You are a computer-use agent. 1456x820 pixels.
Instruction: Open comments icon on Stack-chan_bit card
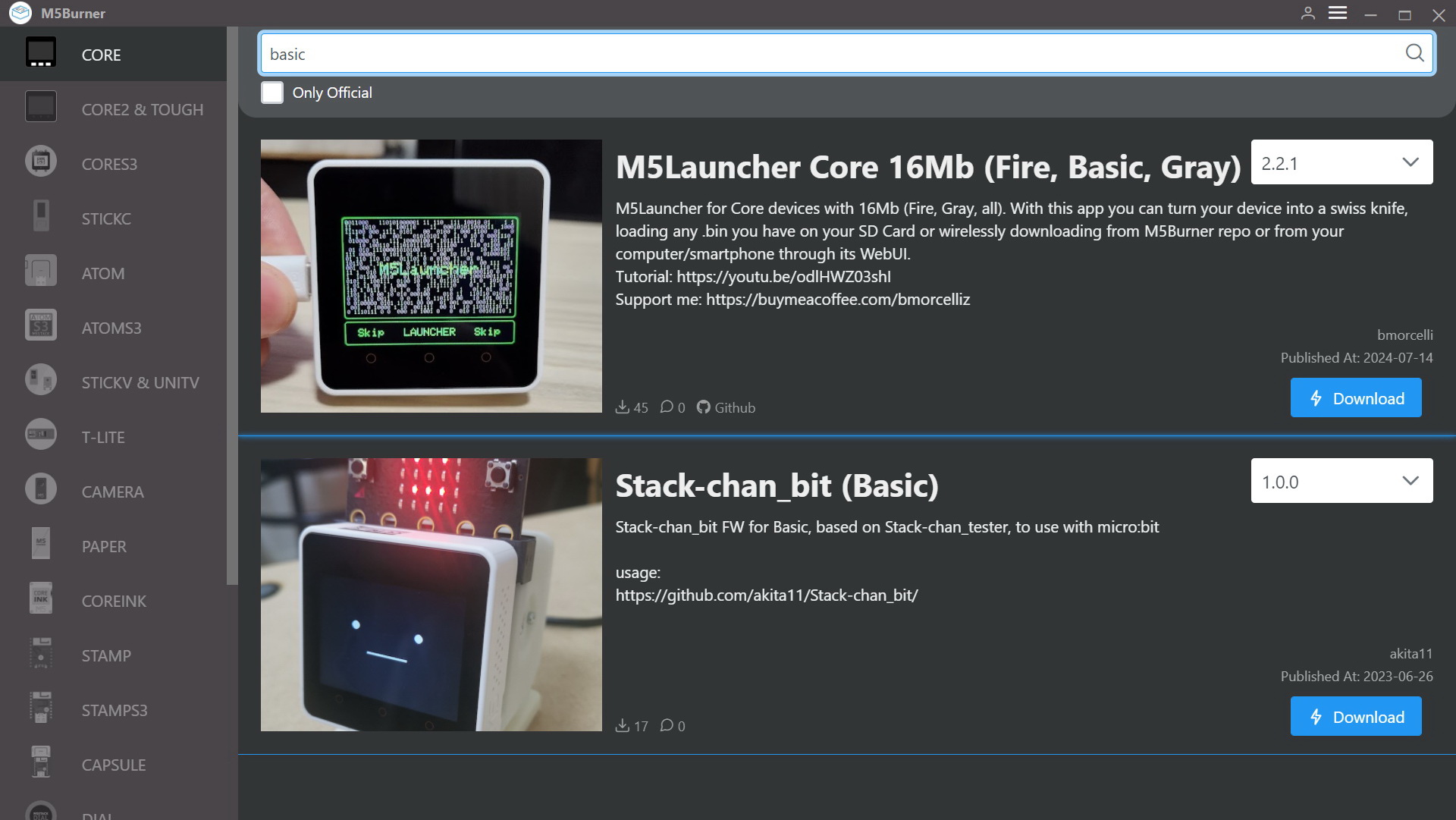pyautogui.click(x=667, y=725)
